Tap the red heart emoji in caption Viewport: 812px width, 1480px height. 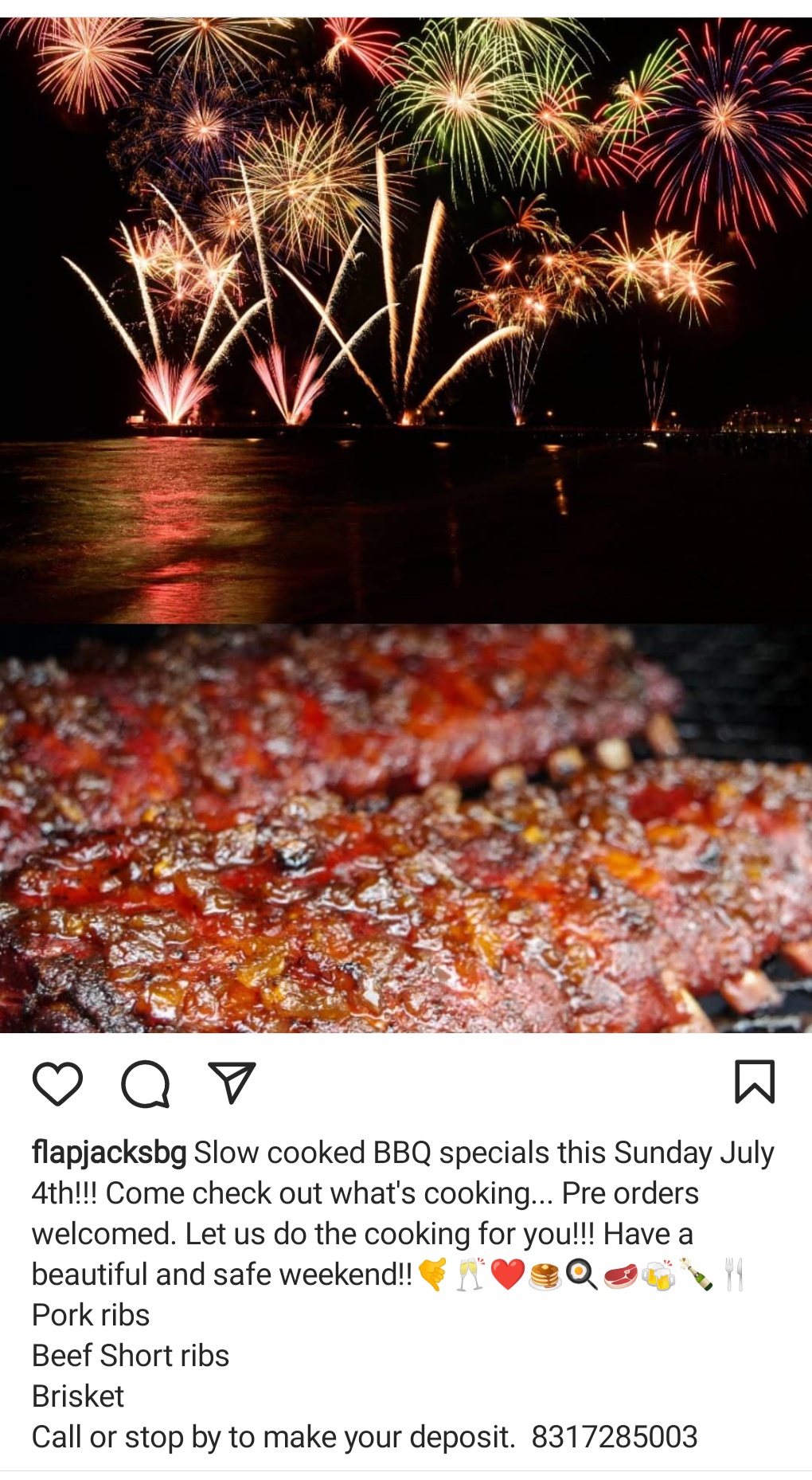coord(508,1274)
